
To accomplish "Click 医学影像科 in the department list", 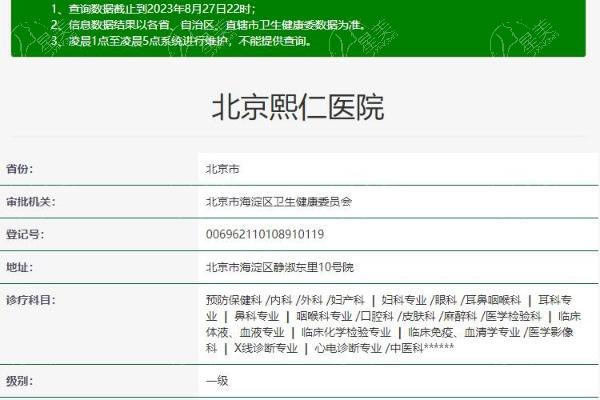I will pos(552,332).
